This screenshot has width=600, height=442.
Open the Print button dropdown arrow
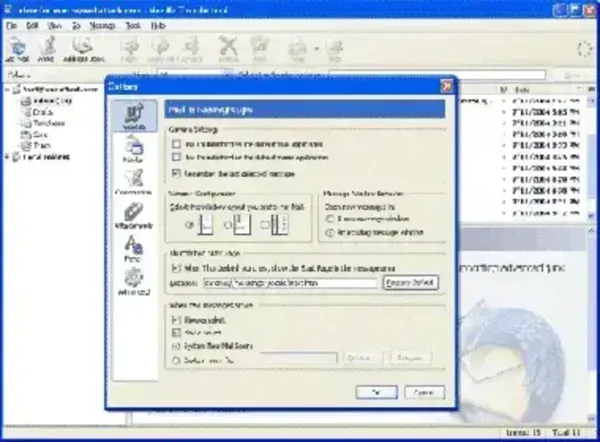coord(316,49)
